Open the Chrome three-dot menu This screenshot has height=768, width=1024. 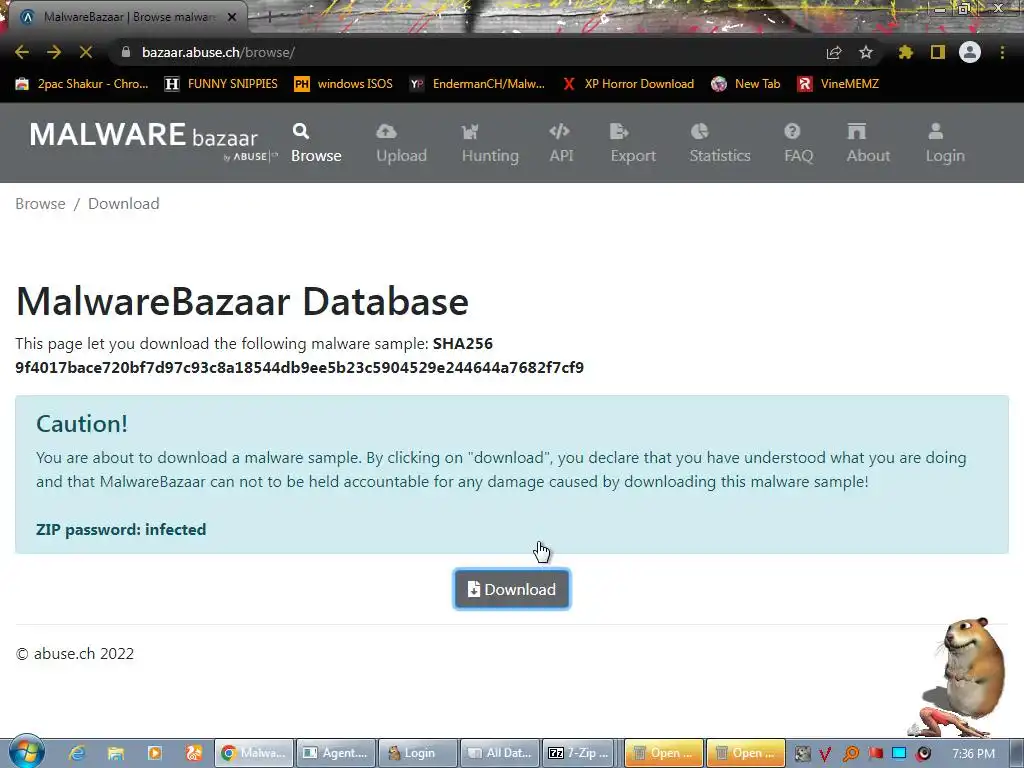1002,52
